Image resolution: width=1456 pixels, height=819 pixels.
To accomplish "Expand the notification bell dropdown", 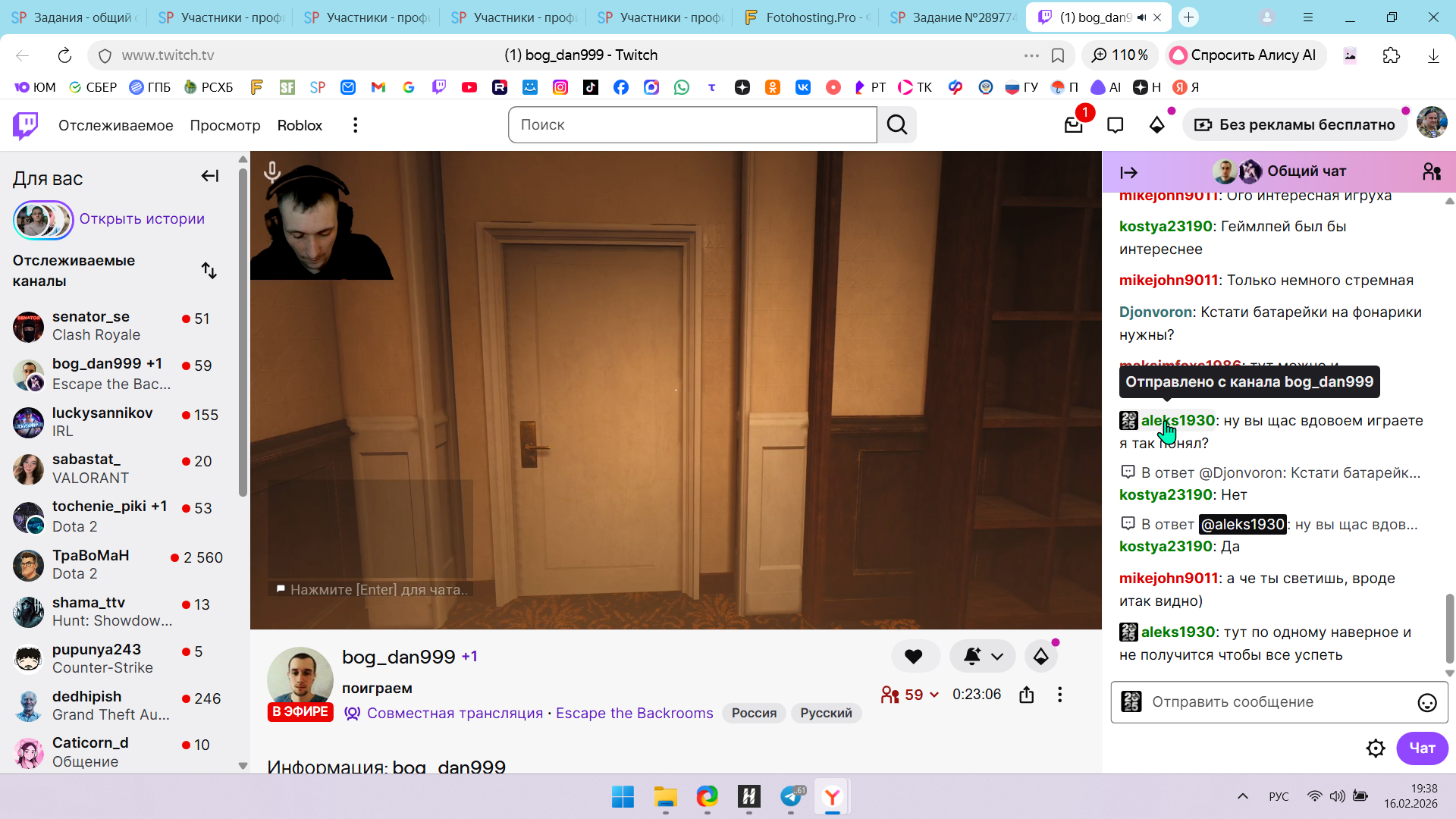I will pyautogui.click(x=997, y=657).
